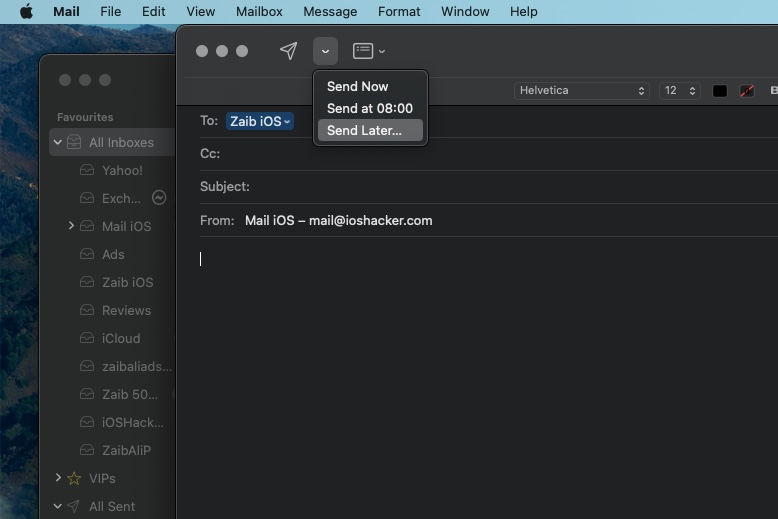Open the File menu

110,11
